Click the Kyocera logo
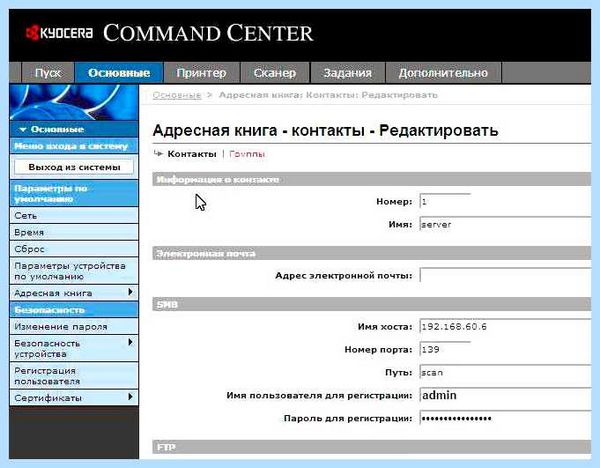Image resolution: width=600 pixels, height=468 pixels. [x=59, y=33]
